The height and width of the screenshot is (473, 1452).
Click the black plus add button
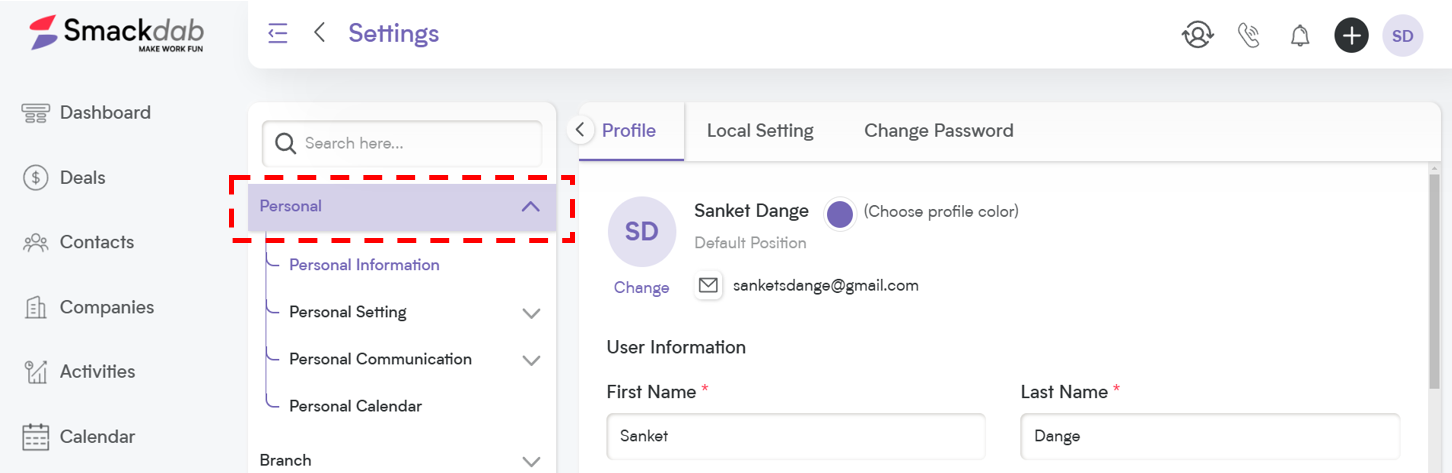coord(1351,36)
